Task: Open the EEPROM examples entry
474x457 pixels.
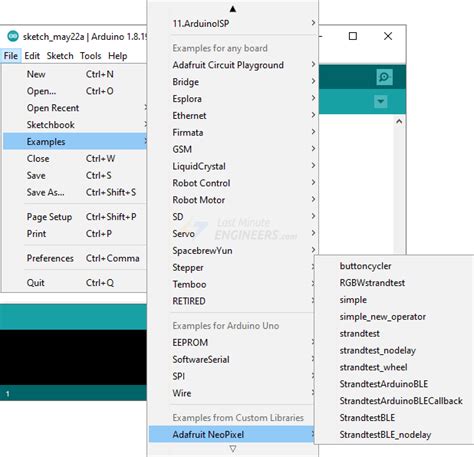Action: pos(232,342)
